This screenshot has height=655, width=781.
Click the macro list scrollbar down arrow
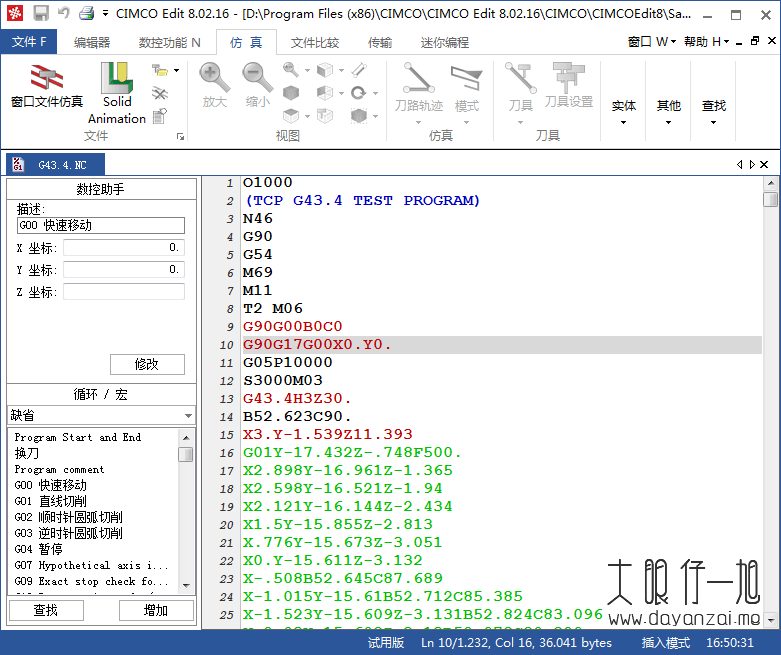point(186,586)
